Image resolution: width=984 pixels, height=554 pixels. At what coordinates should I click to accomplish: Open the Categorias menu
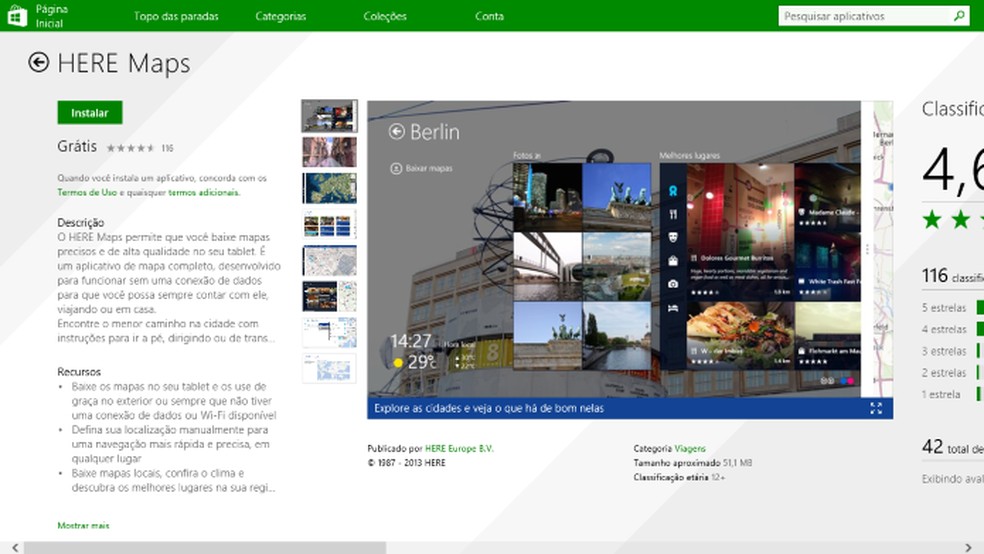pyautogui.click(x=281, y=16)
